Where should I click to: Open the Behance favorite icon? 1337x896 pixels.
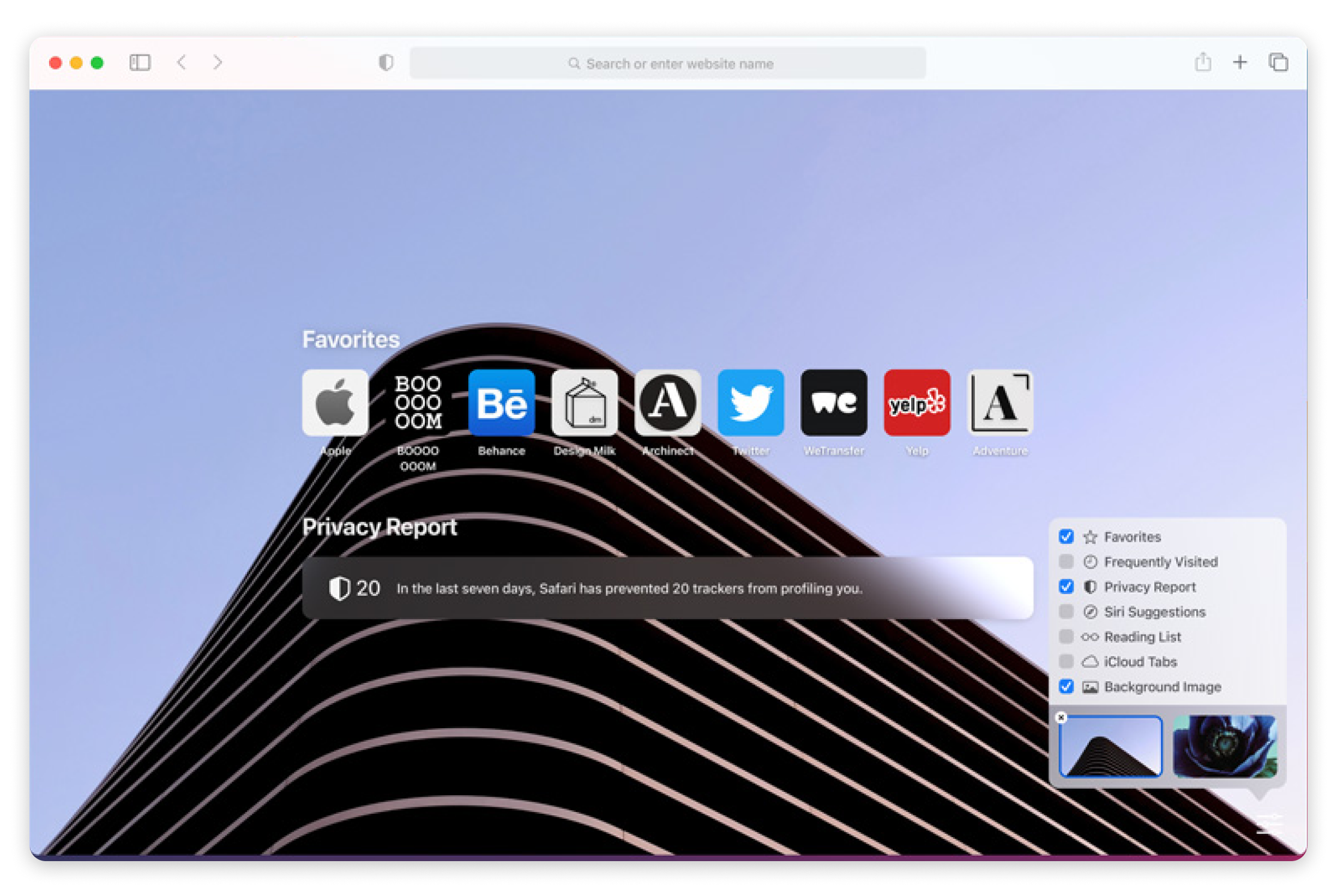(501, 402)
